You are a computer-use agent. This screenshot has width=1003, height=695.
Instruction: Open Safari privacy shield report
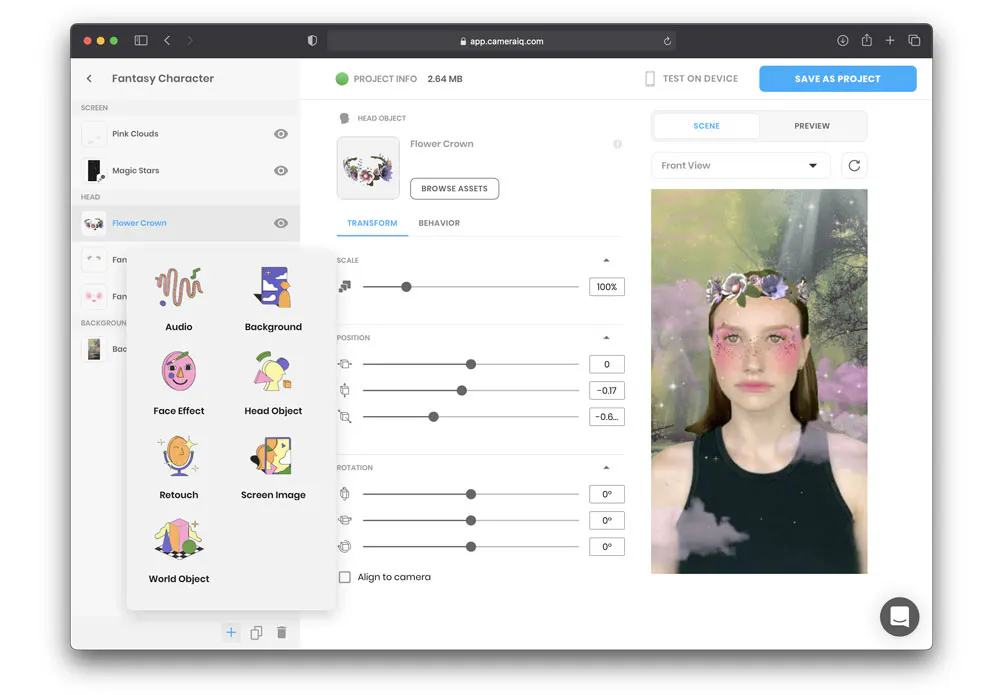pos(312,40)
